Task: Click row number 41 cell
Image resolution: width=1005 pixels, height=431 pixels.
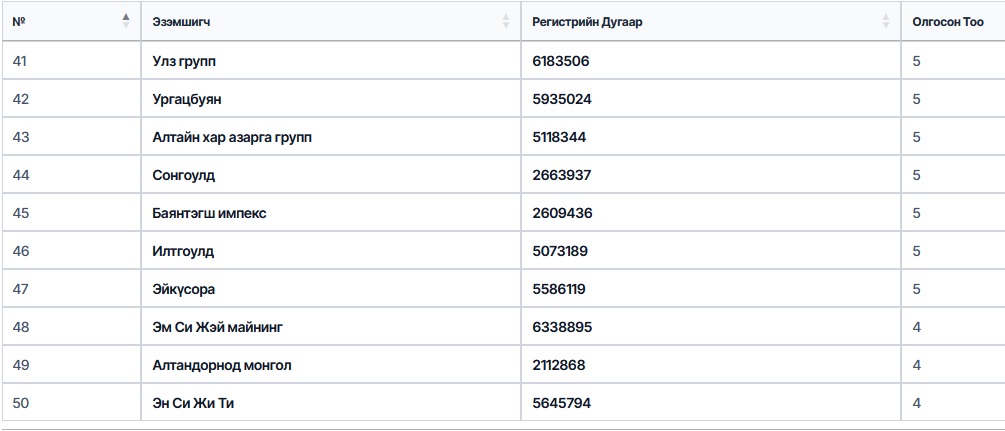Action: (21, 61)
